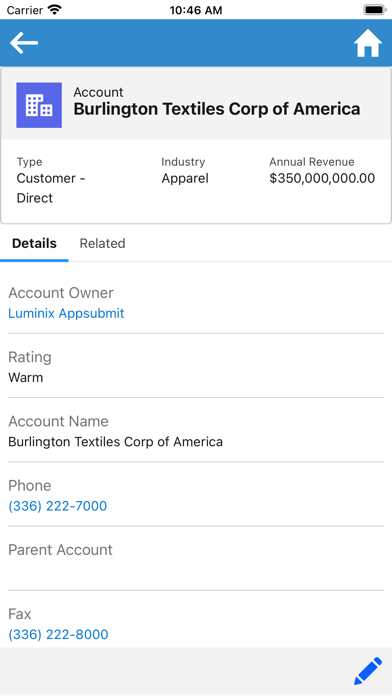Tap the Industry Apparel field

(x=185, y=171)
